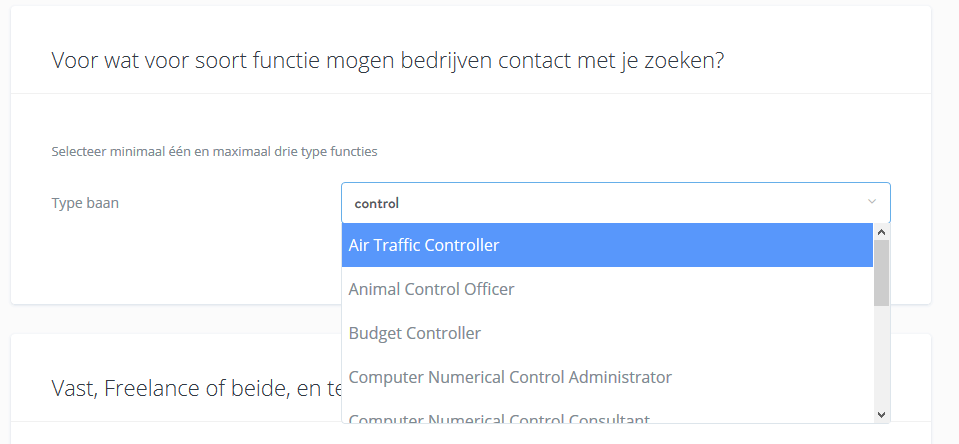The width and height of the screenshot is (959, 444).
Task: Click the dropdown list scroll-up arrow
Action: pyautogui.click(x=881, y=231)
